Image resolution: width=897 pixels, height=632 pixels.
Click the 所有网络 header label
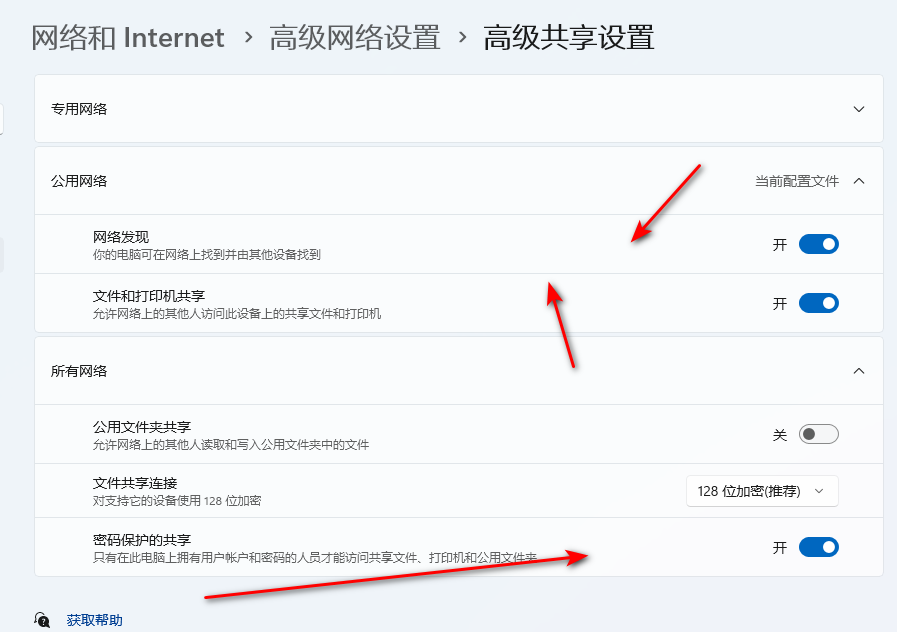pyautogui.click(x=79, y=371)
